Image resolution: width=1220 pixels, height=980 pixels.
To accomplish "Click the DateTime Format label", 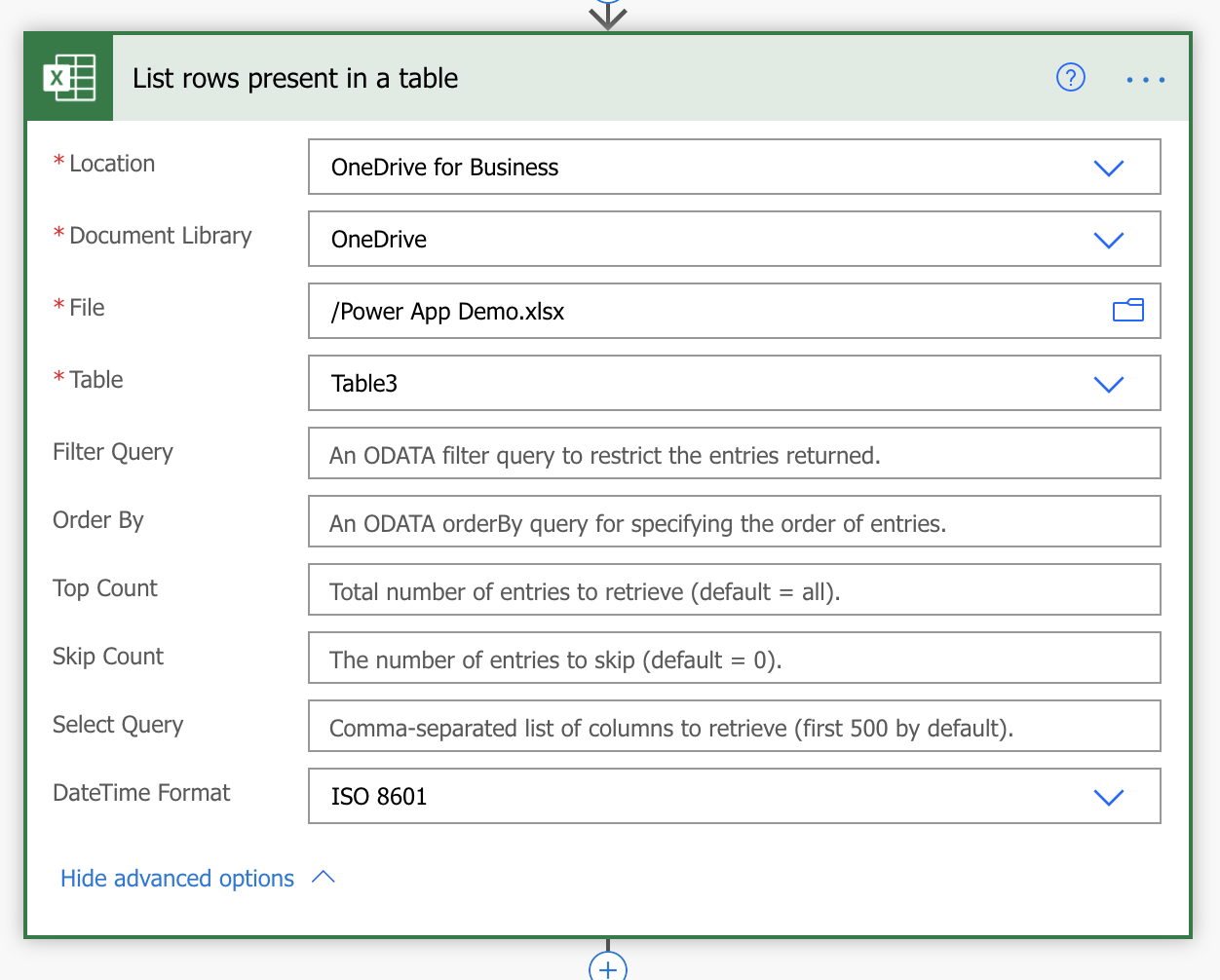I will tap(141, 793).
